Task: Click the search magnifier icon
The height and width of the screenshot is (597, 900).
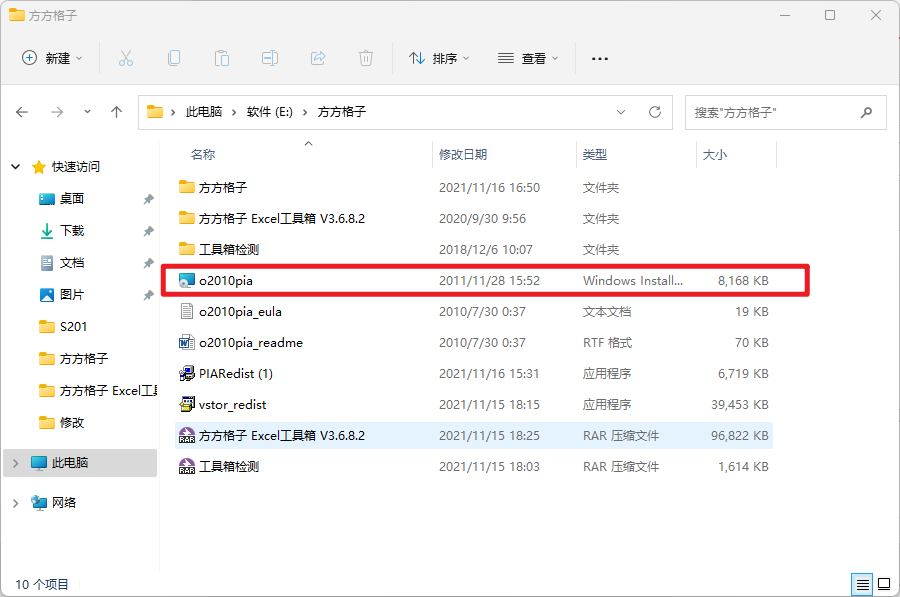Action: coord(867,113)
